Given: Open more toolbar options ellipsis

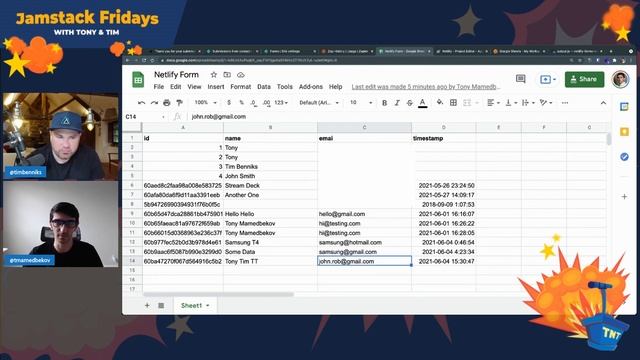Looking at the screenshot, I should [x=565, y=103].
